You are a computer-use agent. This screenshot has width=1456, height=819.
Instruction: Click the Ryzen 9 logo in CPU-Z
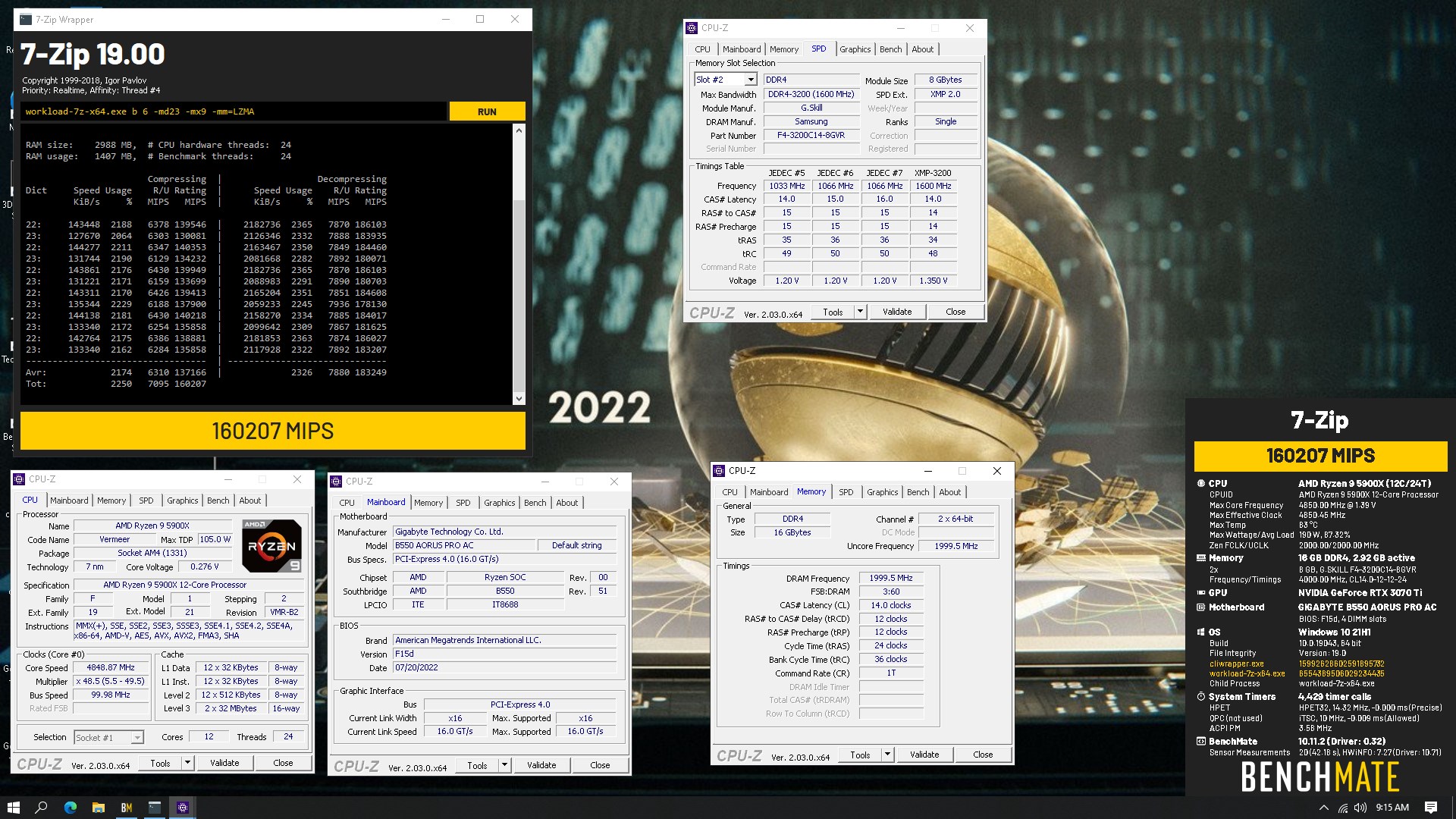tap(271, 545)
